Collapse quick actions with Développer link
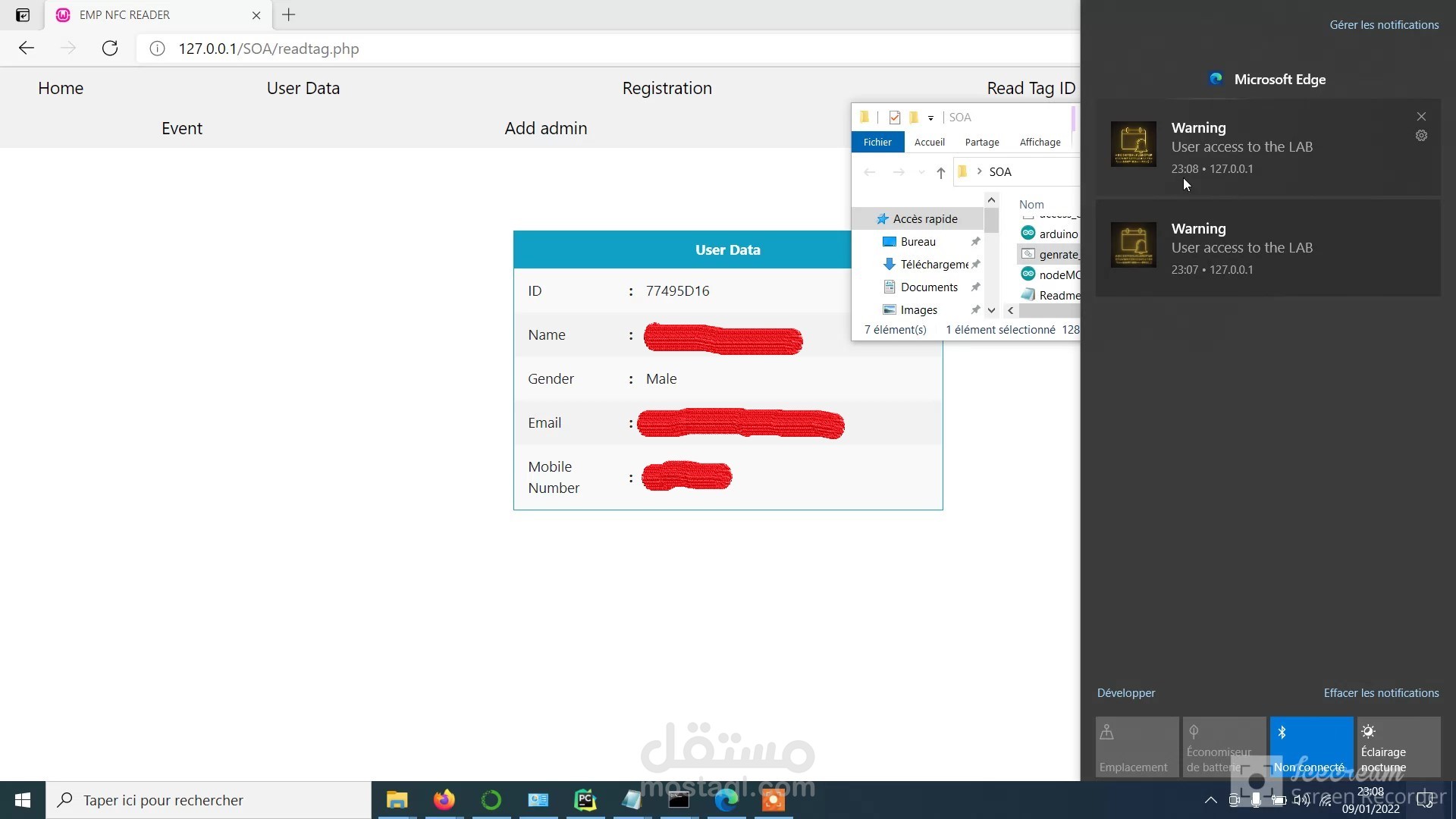Viewport: 1456px width, 819px height. tap(1125, 692)
